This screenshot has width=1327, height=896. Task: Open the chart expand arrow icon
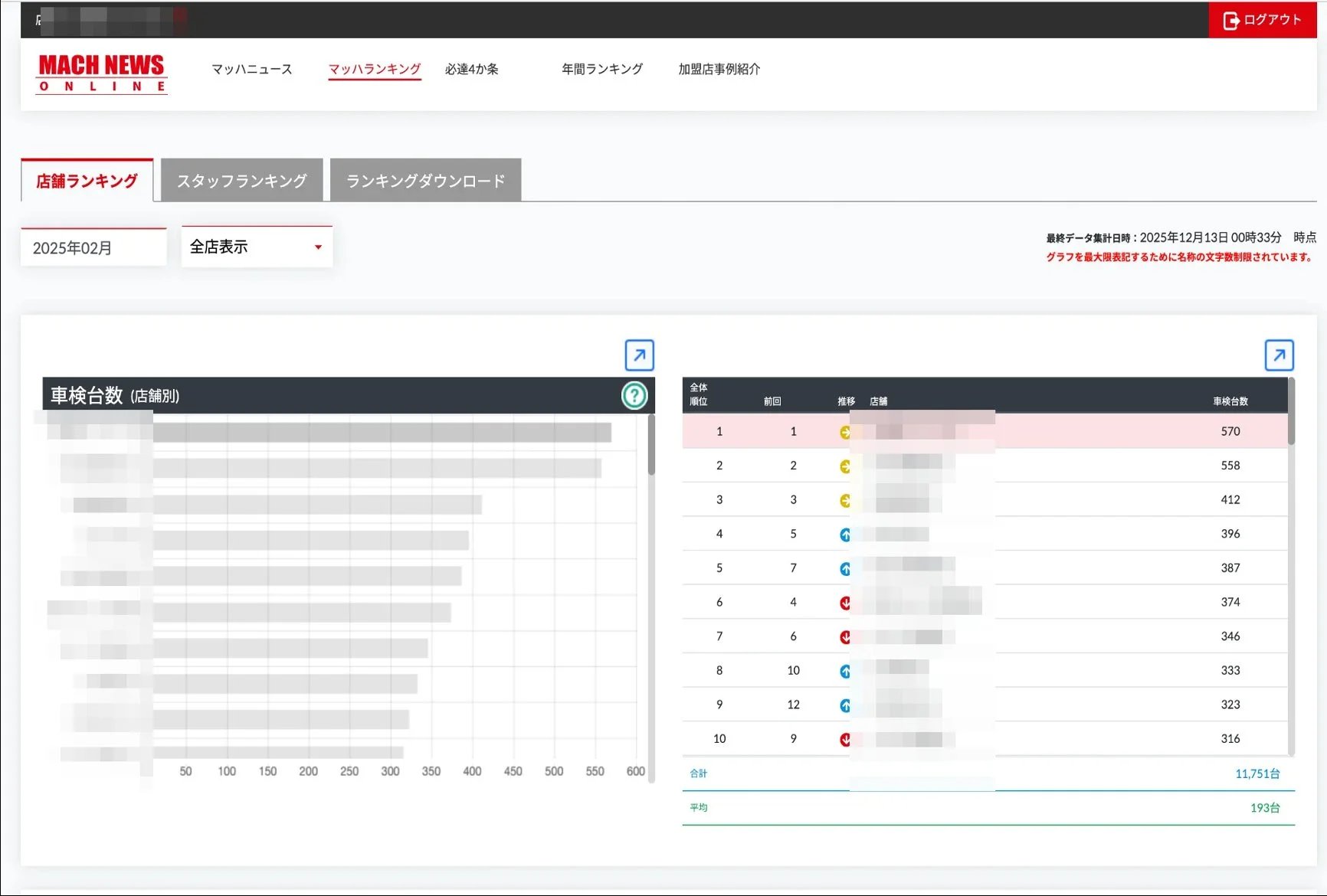(x=640, y=355)
